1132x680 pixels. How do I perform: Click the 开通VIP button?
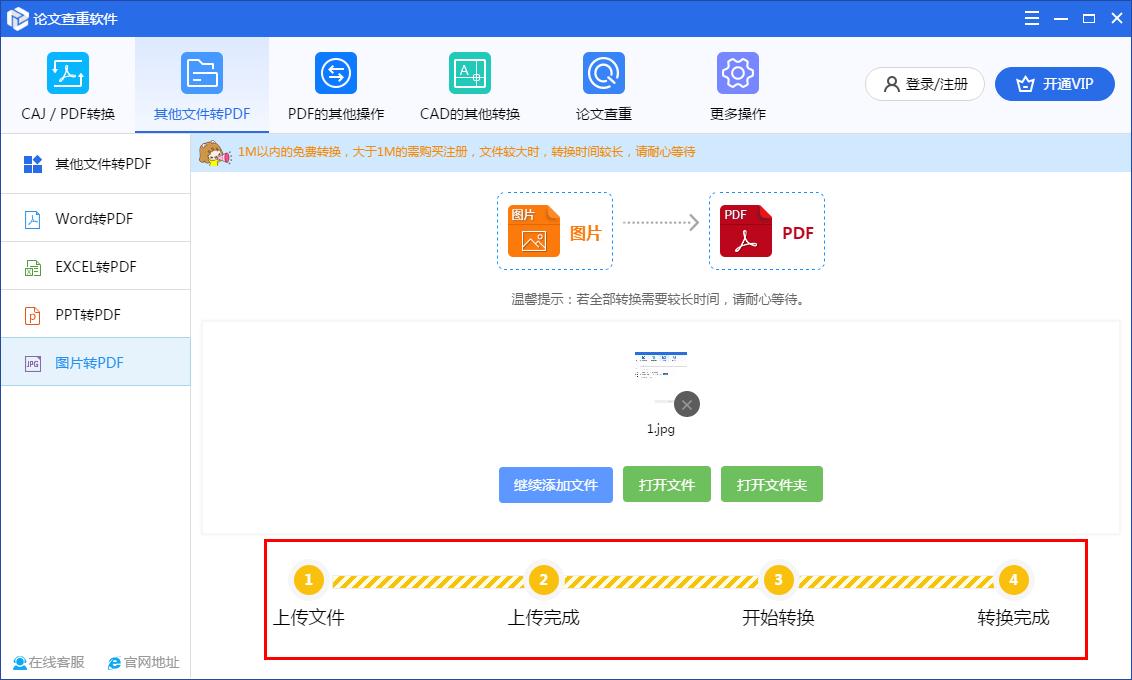point(1054,84)
